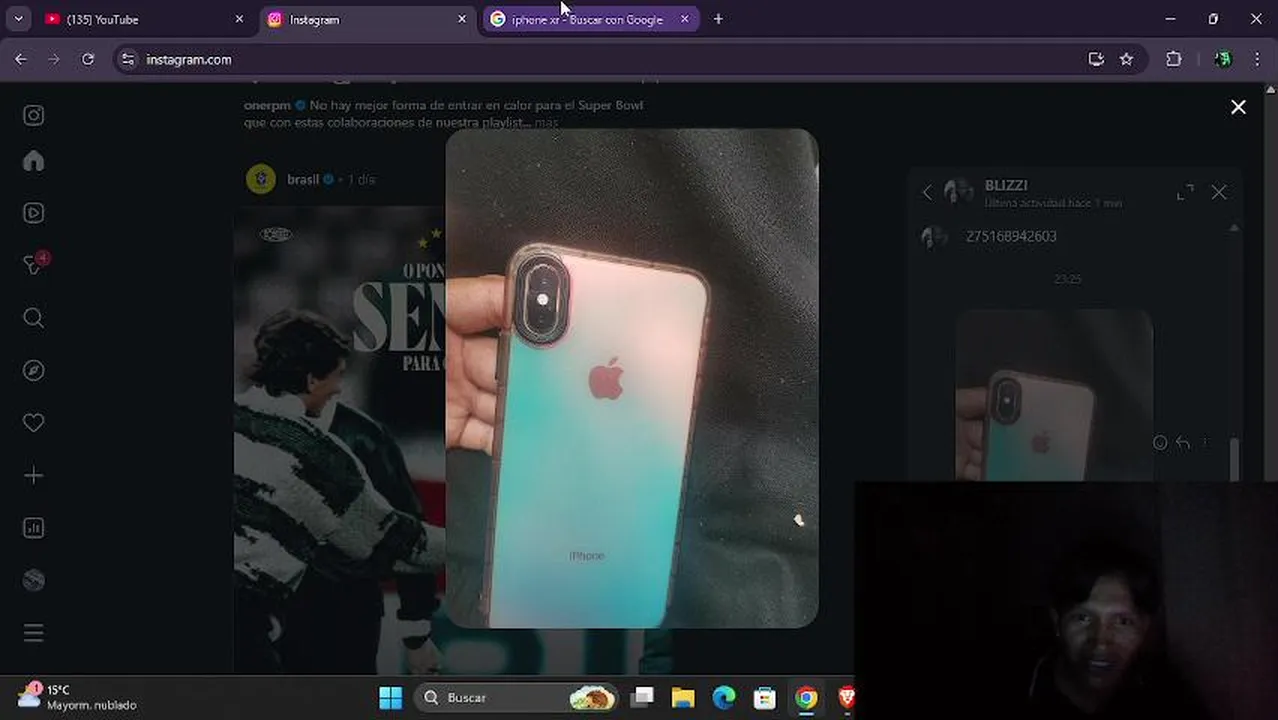
Task: Open the Chrome profile avatar
Action: [1222, 59]
